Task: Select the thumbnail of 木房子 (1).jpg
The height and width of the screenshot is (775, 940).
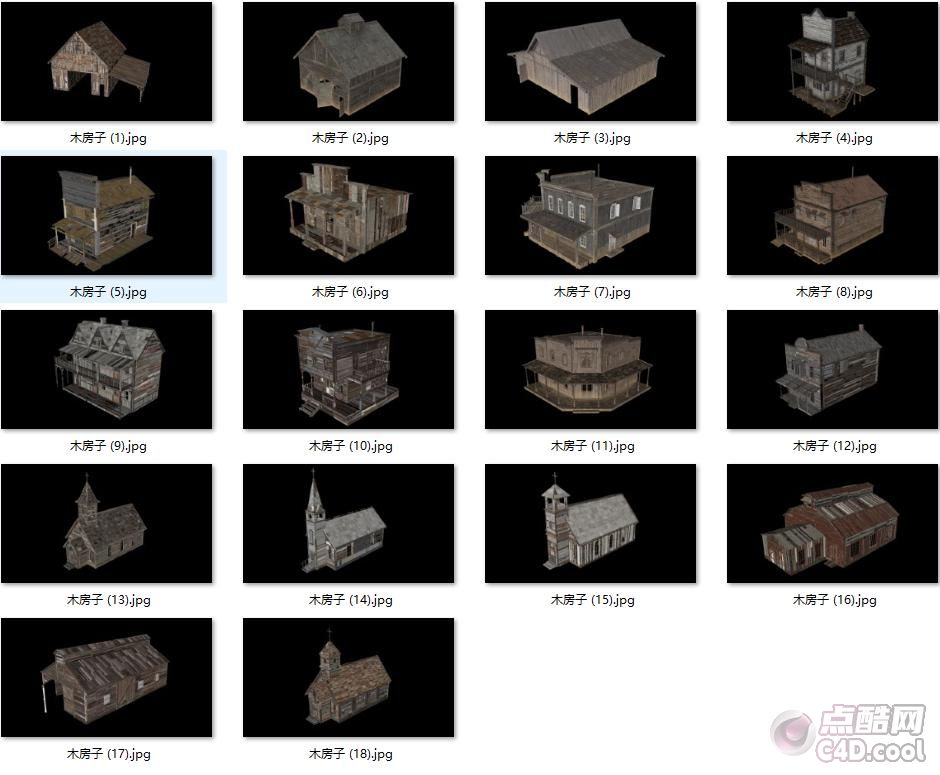Action: pyautogui.click(x=107, y=62)
